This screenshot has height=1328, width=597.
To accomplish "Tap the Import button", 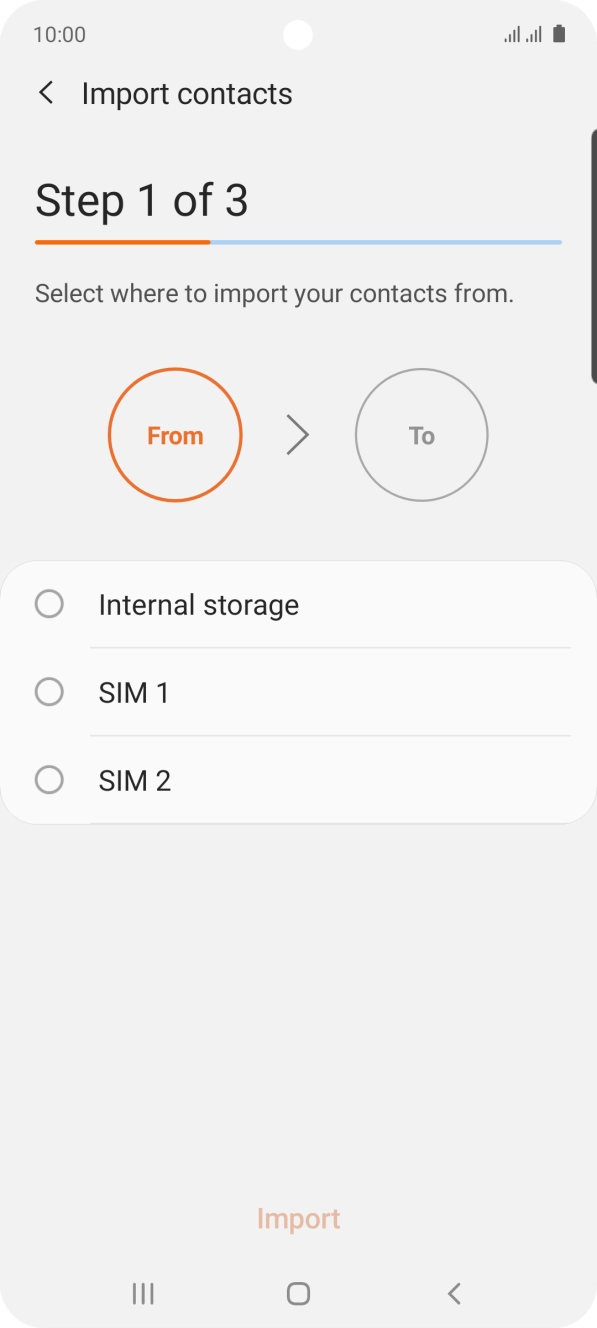I will [x=298, y=1218].
